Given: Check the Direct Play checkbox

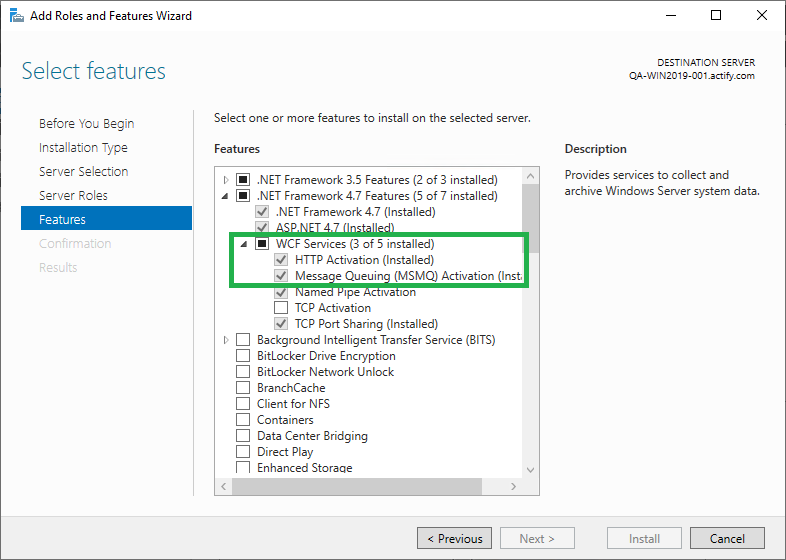Looking at the screenshot, I should click(x=243, y=452).
